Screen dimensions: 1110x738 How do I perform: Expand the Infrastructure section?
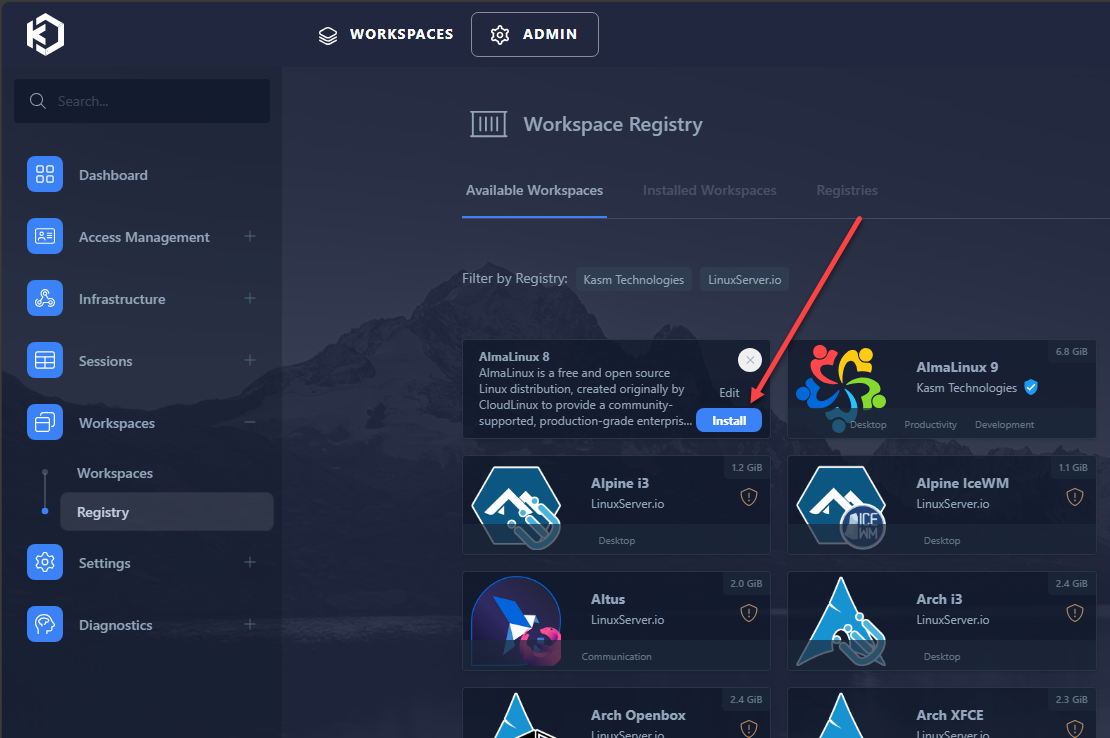pyautogui.click(x=250, y=299)
